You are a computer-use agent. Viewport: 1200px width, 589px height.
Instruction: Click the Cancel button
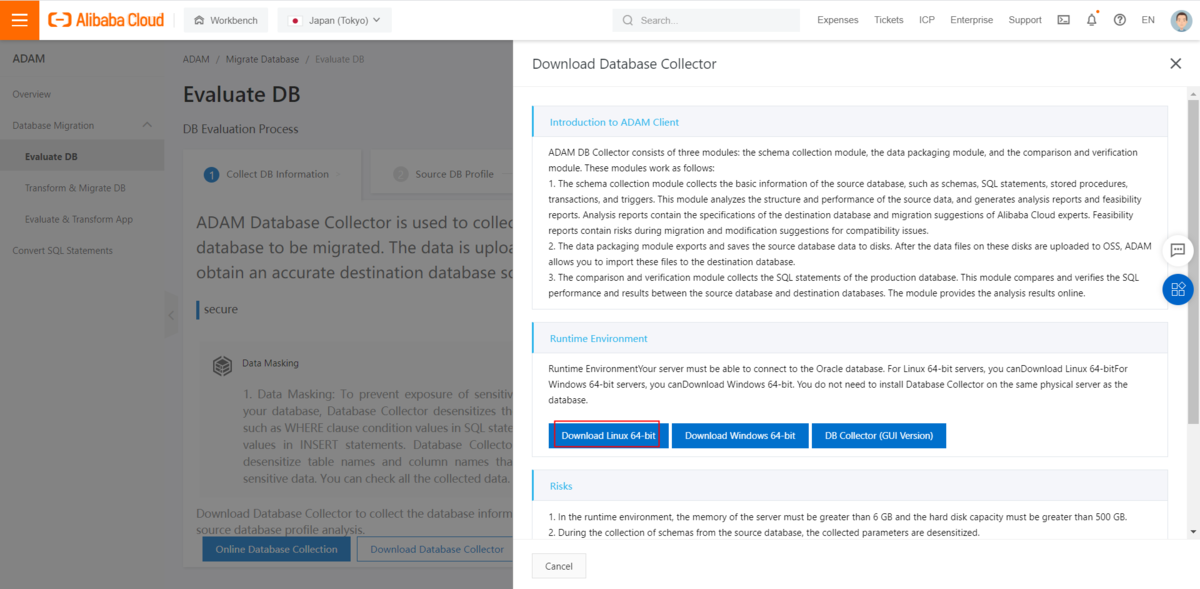point(559,566)
